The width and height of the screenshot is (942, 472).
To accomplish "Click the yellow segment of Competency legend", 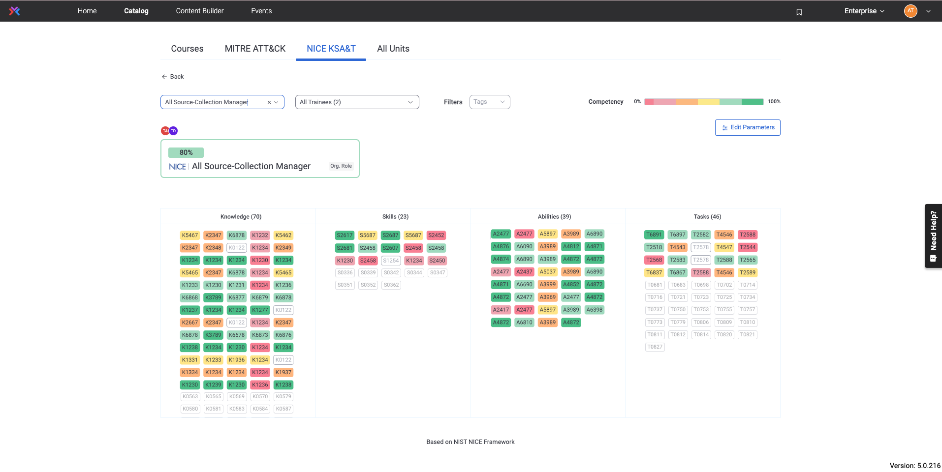I will tap(708, 102).
